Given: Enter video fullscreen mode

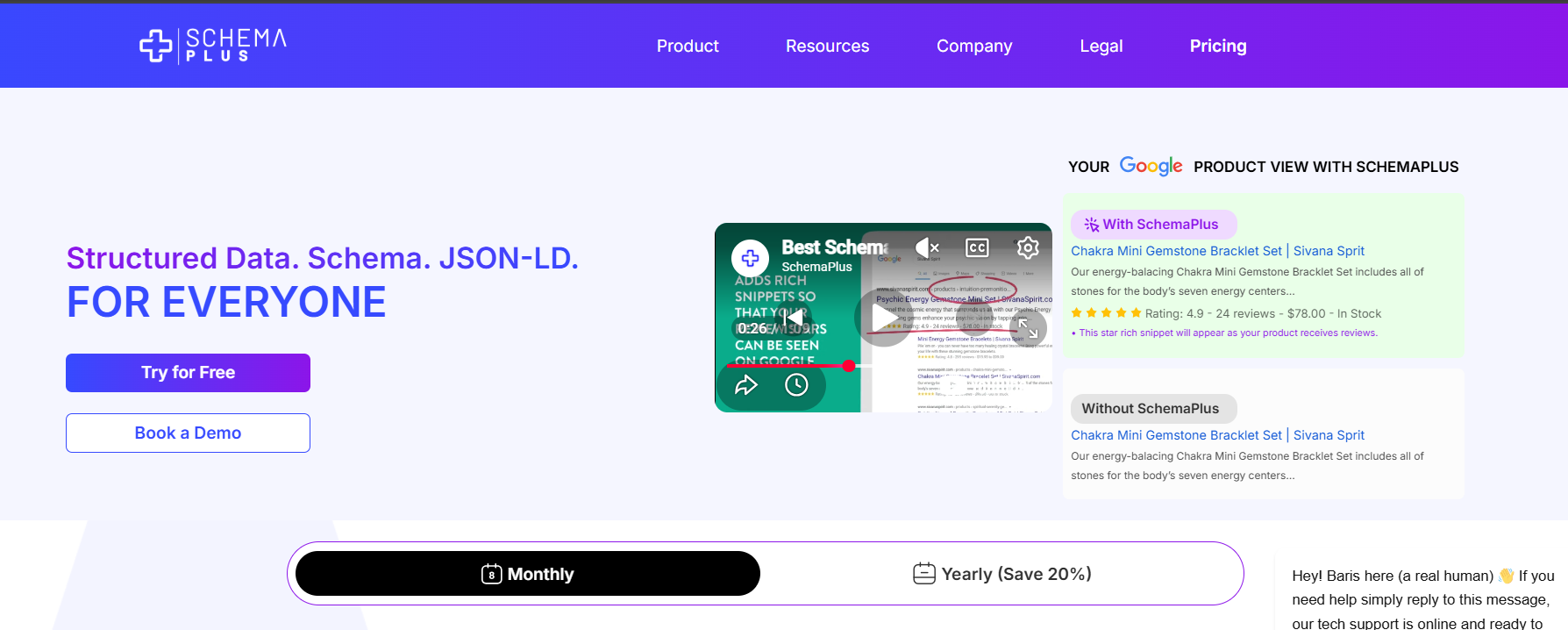Looking at the screenshot, I should click(1028, 329).
